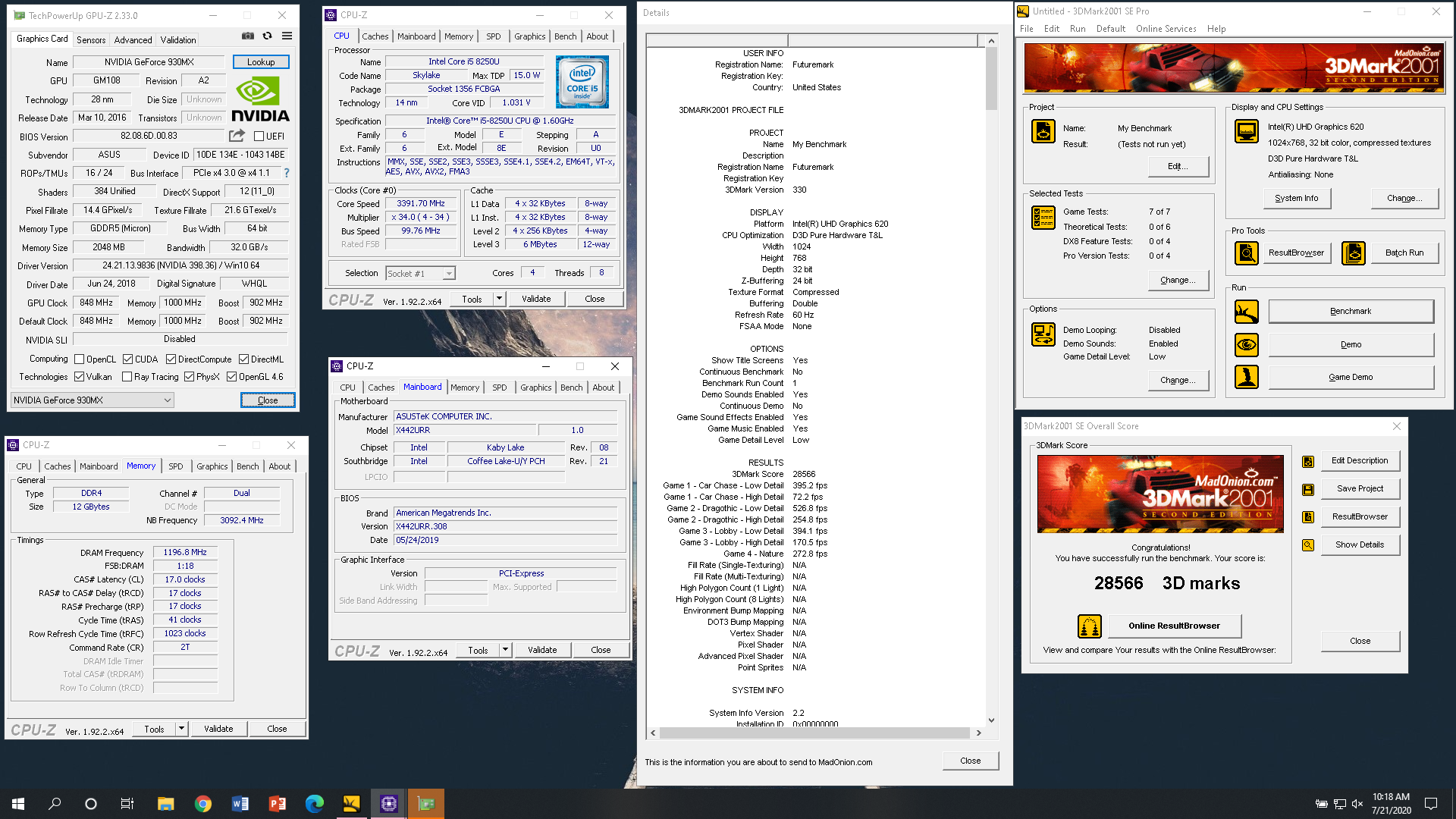Switch to the GPU-Z Advanced tab
Viewport: 1456px width, 819px height.
[x=133, y=40]
